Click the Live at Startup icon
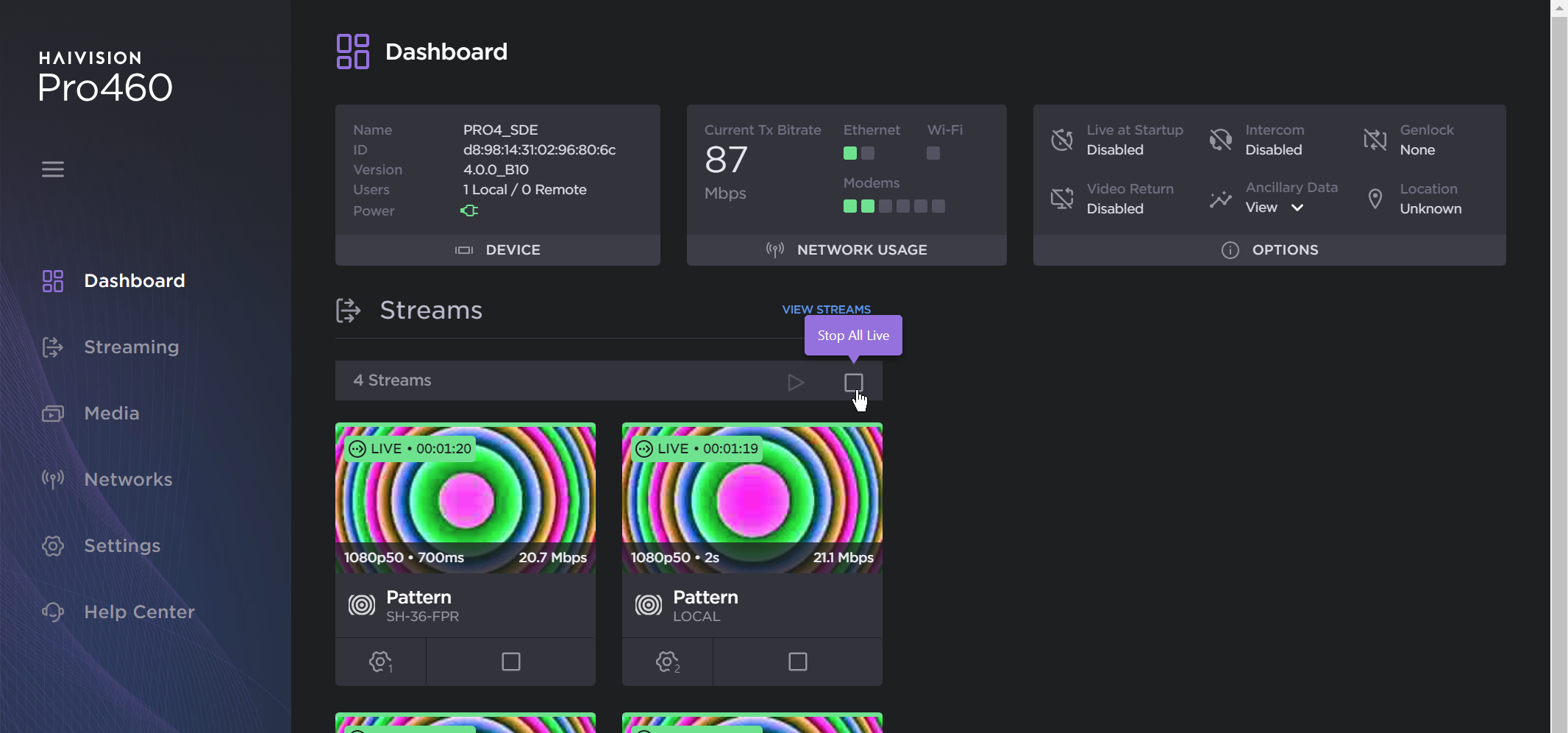Image resolution: width=1568 pixels, height=733 pixels. tap(1062, 140)
